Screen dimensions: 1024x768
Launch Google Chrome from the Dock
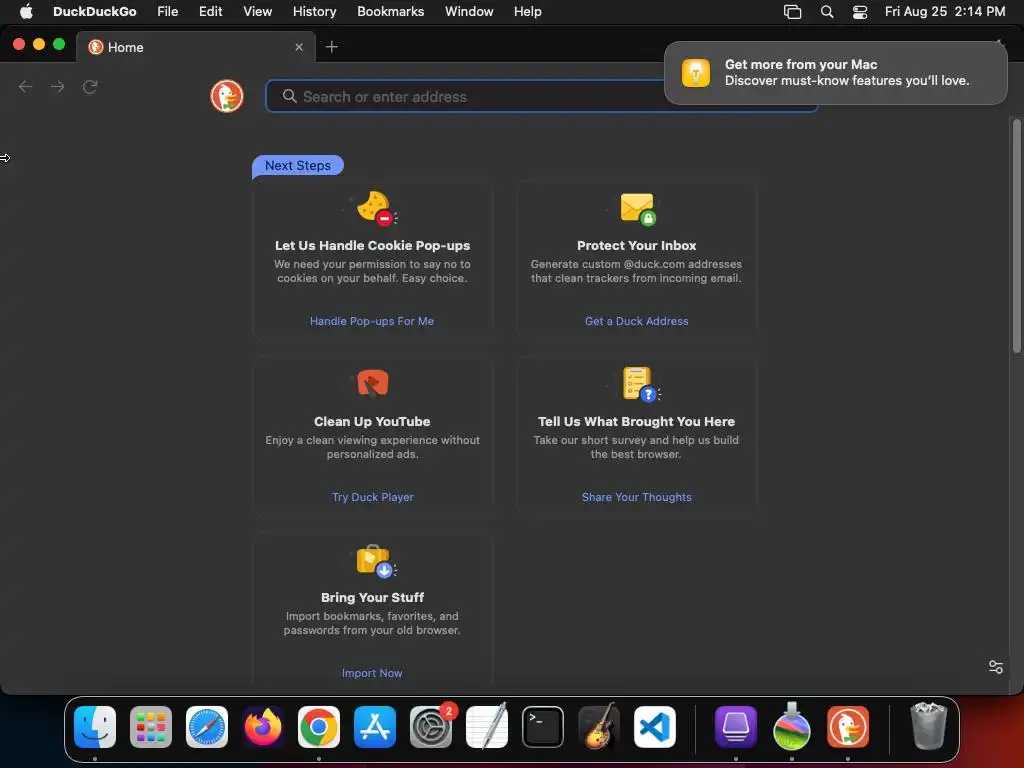[x=319, y=727]
